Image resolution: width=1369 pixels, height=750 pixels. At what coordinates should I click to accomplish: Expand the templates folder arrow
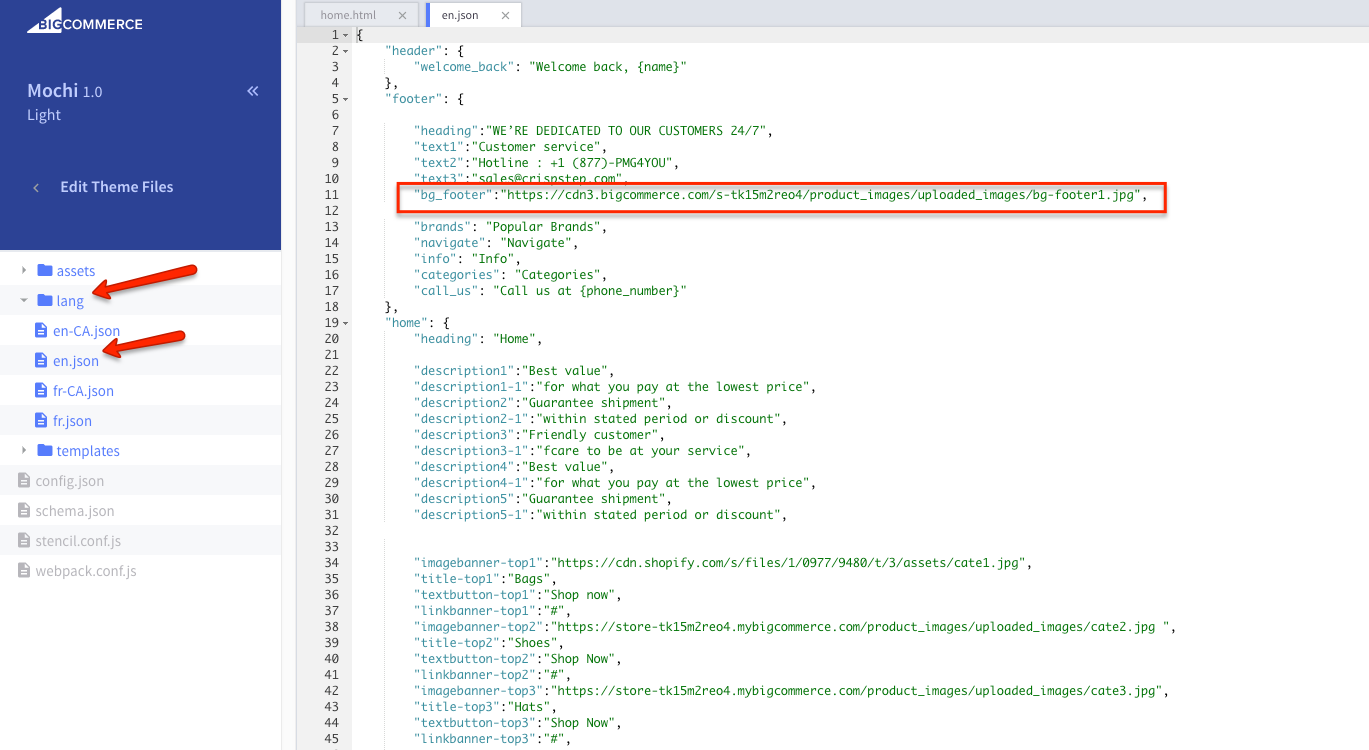pyautogui.click(x=24, y=451)
